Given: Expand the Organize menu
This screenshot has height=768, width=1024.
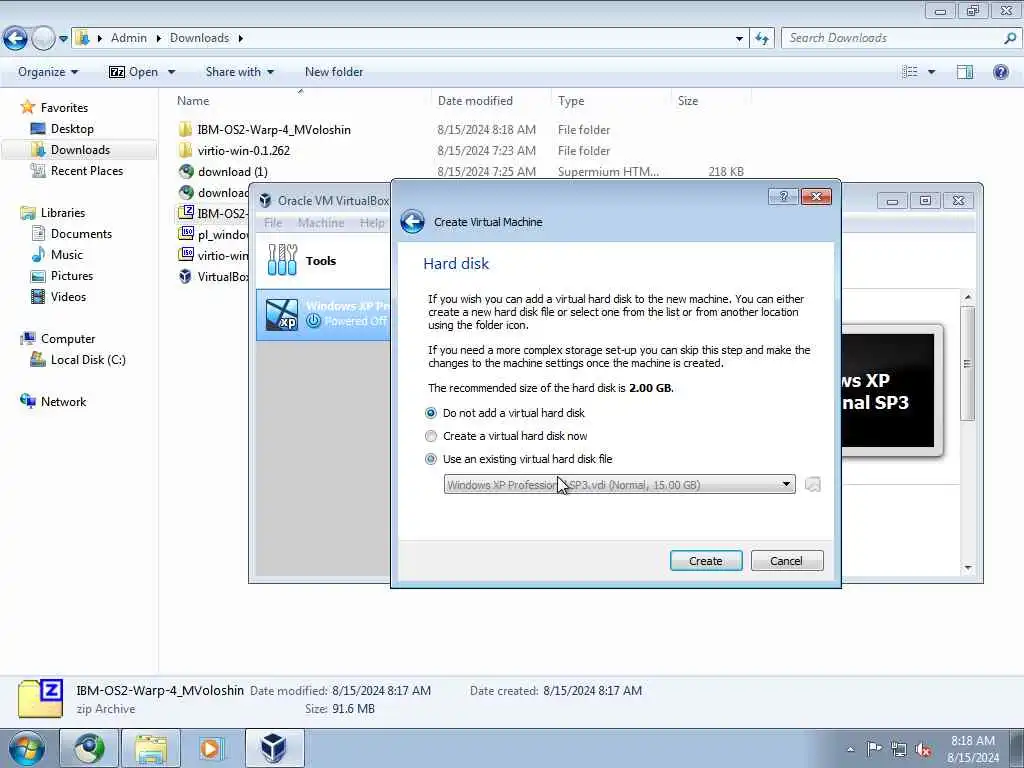Looking at the screenshot, I should pyautogui.click(x=48, y=72).
